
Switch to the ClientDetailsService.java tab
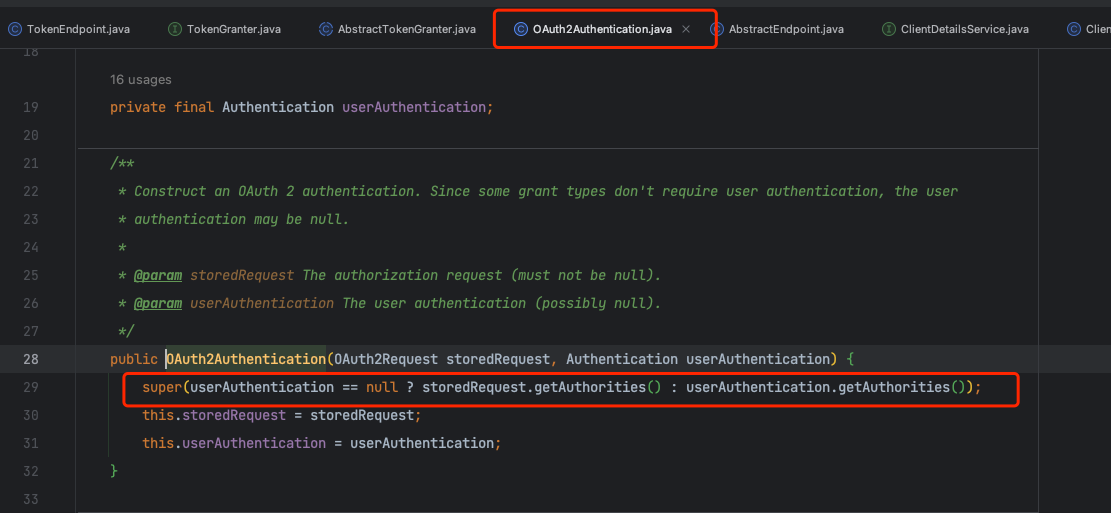[x=964, y=29]
